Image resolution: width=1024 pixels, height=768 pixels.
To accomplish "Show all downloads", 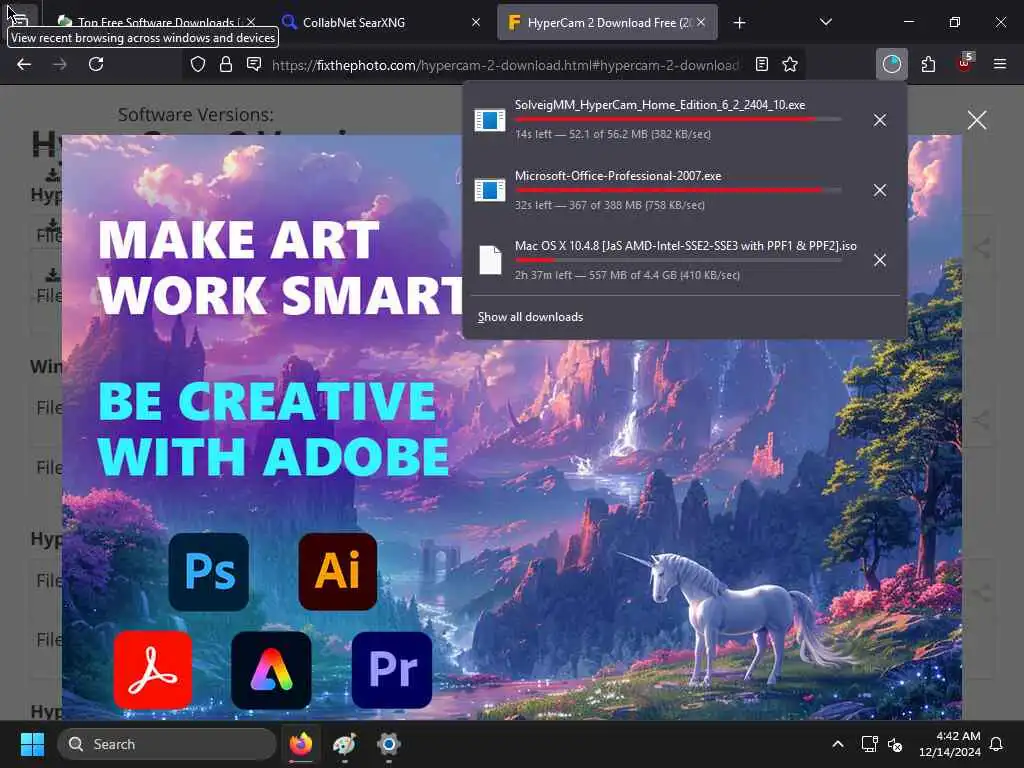I will click(530, 317).
